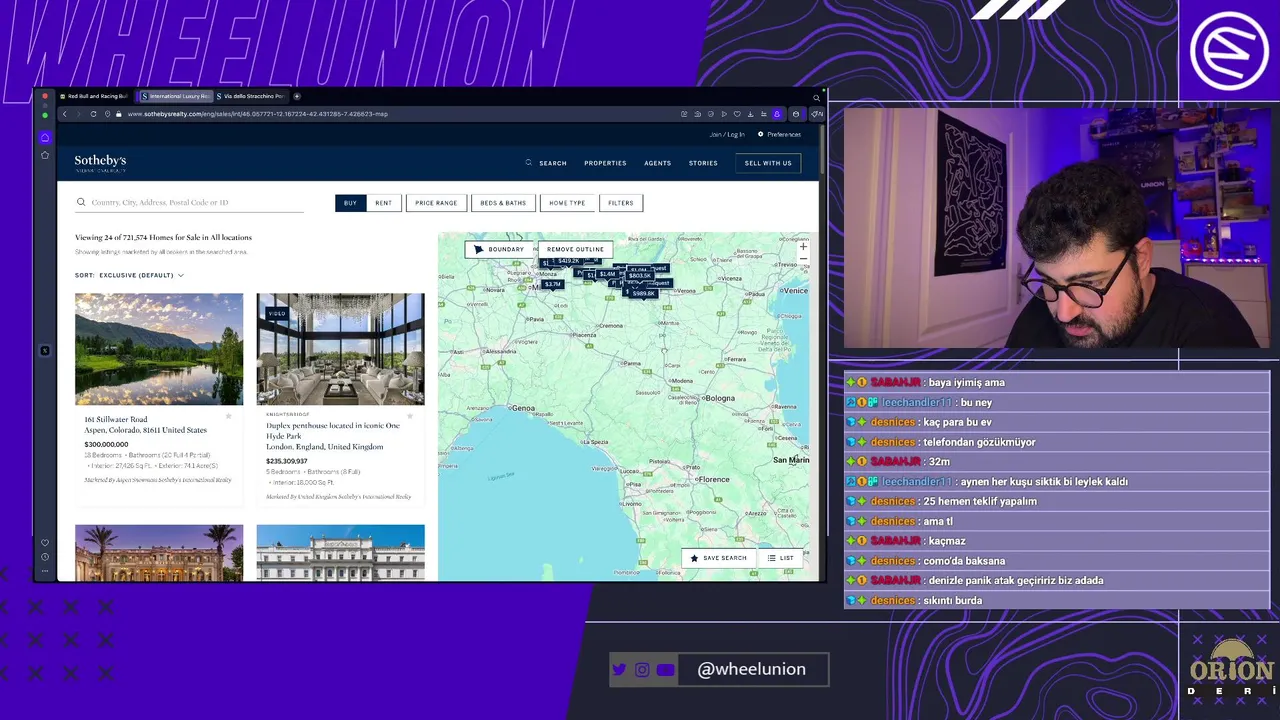Open the Search text link in the site header

(x=553, y=163)
